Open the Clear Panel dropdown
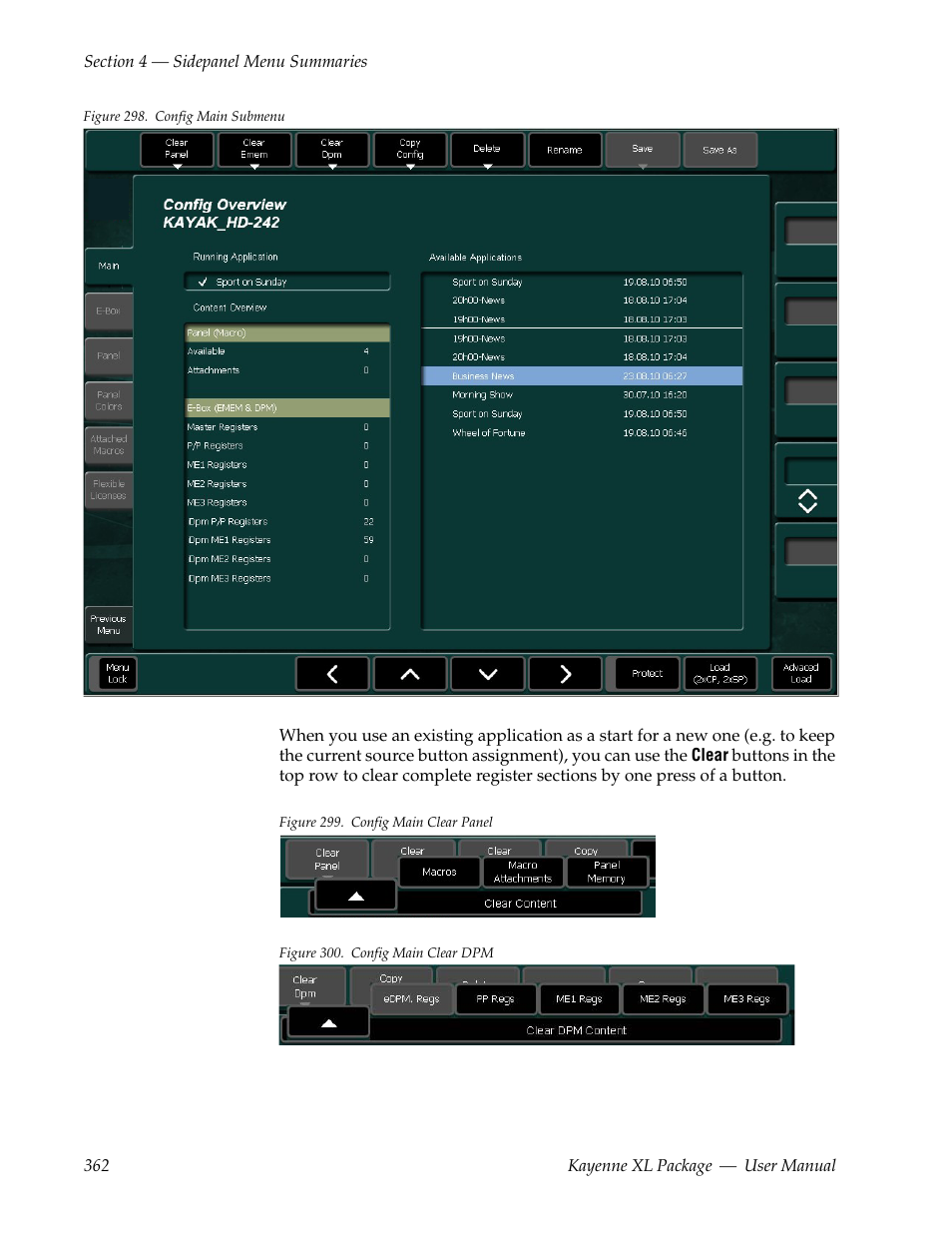Image resolution: width=952 pixels, height=1233 pixels. 177,150
